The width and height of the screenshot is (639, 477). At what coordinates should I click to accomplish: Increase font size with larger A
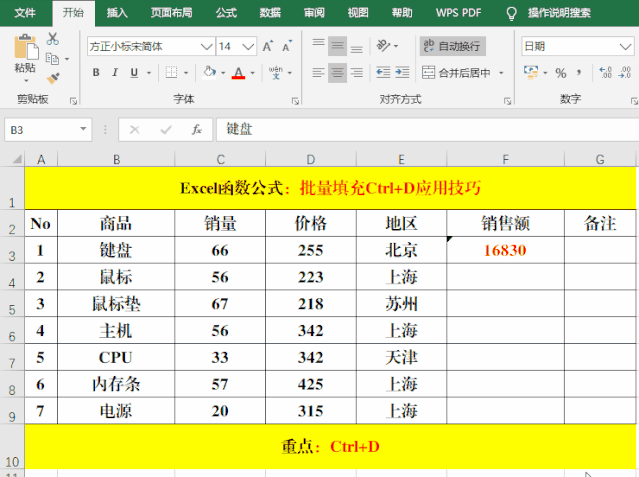tap(266, 46)
